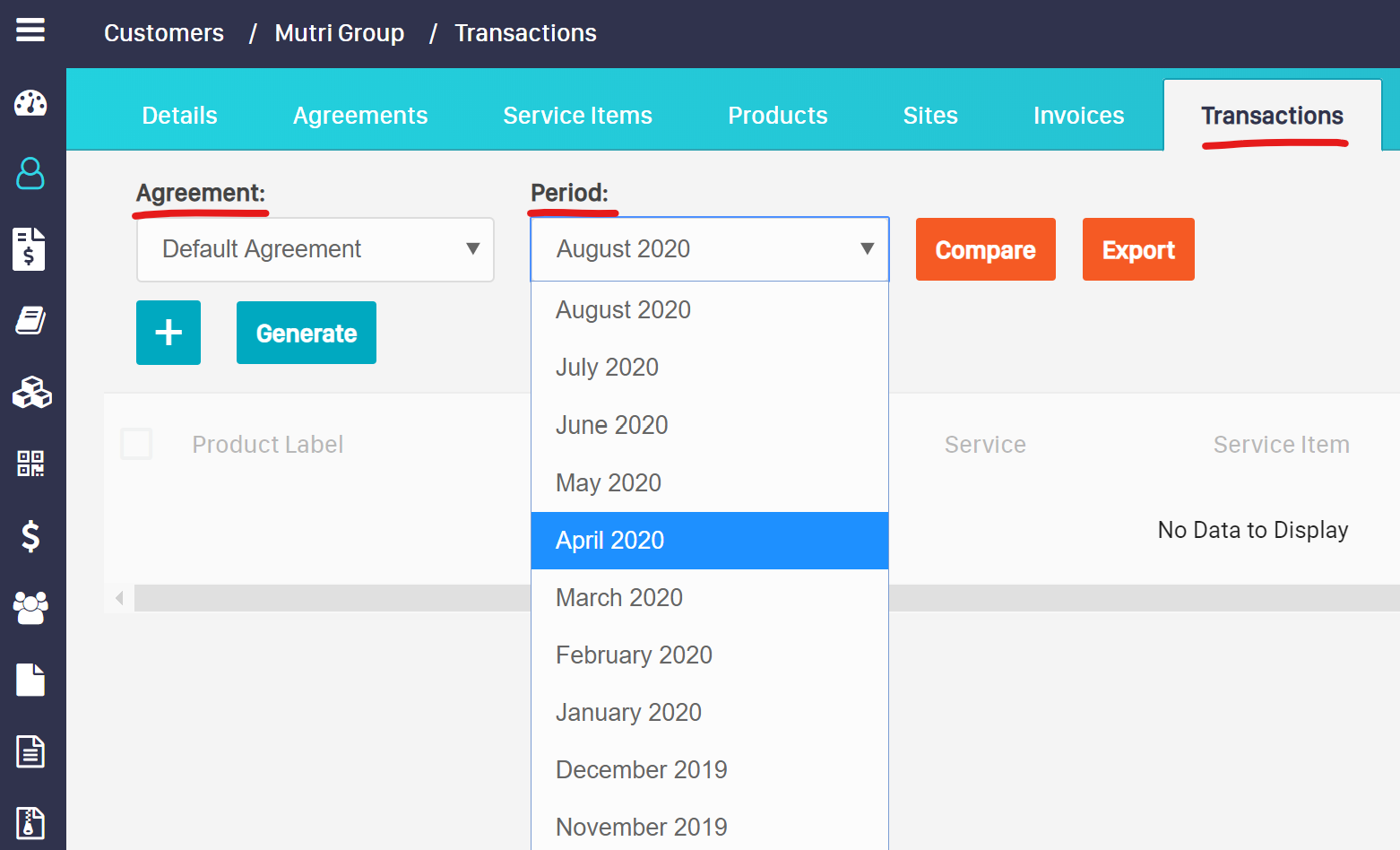Open the QR code tool in the sidebar
Screen dimensions: 1400x850
pos(30,464)
